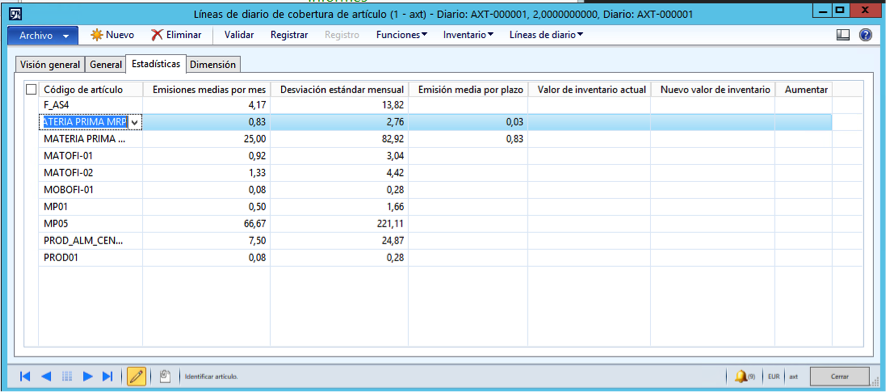
Task: Select row MP05
Action: (x=435, y=224)
